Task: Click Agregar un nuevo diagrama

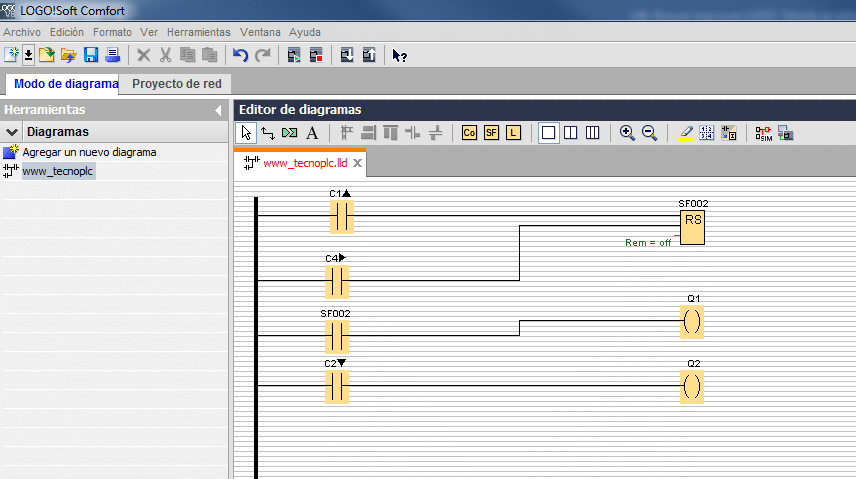Action: click(89, 152)
